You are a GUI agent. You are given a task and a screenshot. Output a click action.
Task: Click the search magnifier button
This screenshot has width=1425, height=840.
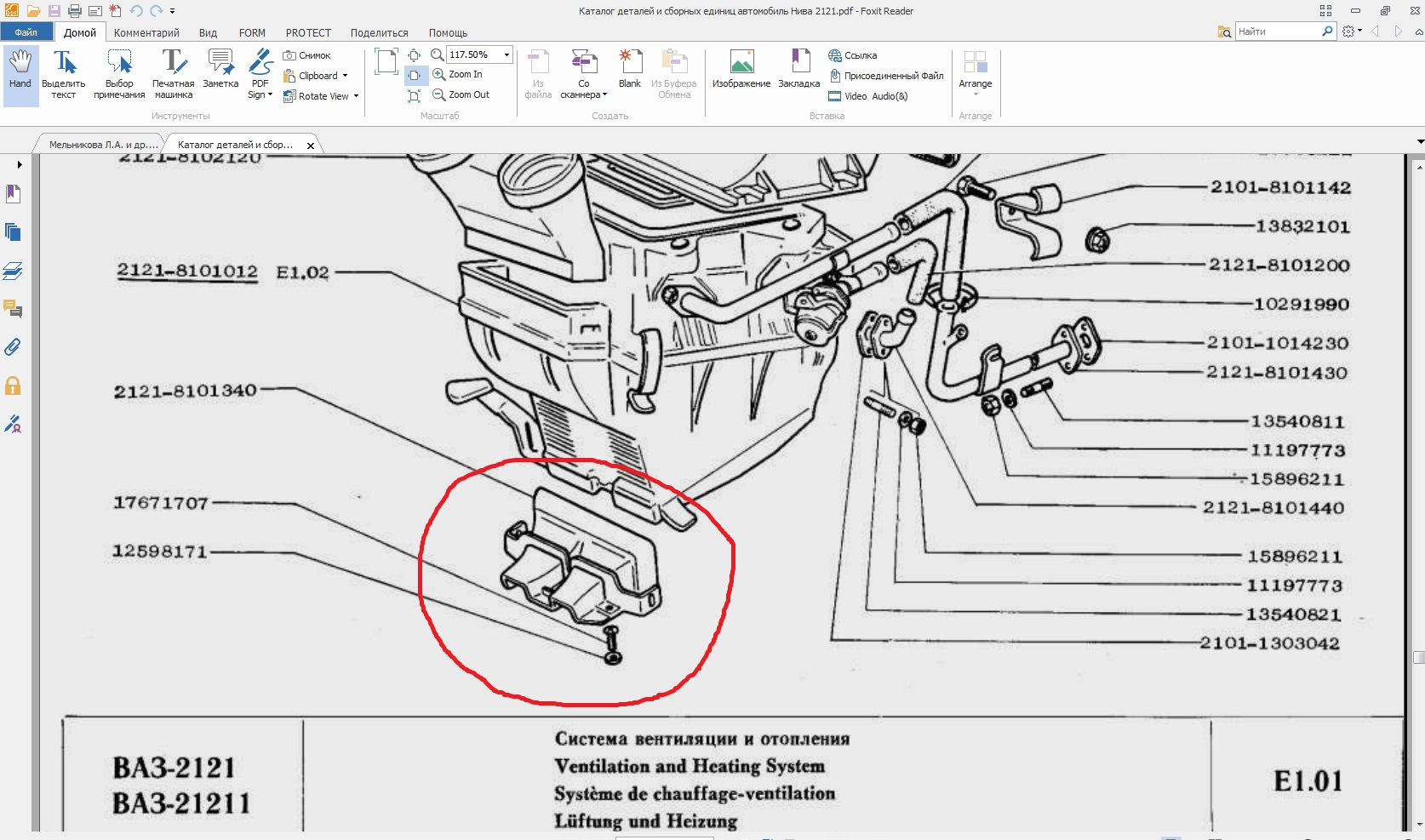(x=1327, y=31)
